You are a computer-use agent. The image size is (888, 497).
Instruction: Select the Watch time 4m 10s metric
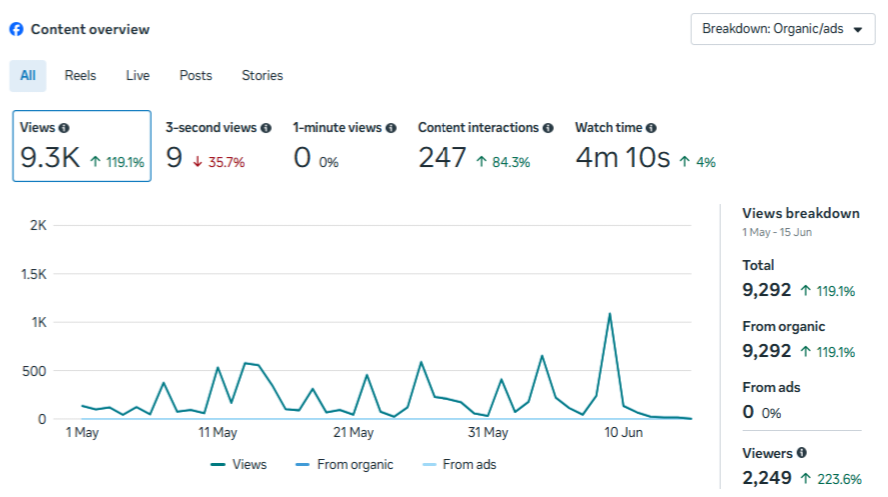click(646, 146)
